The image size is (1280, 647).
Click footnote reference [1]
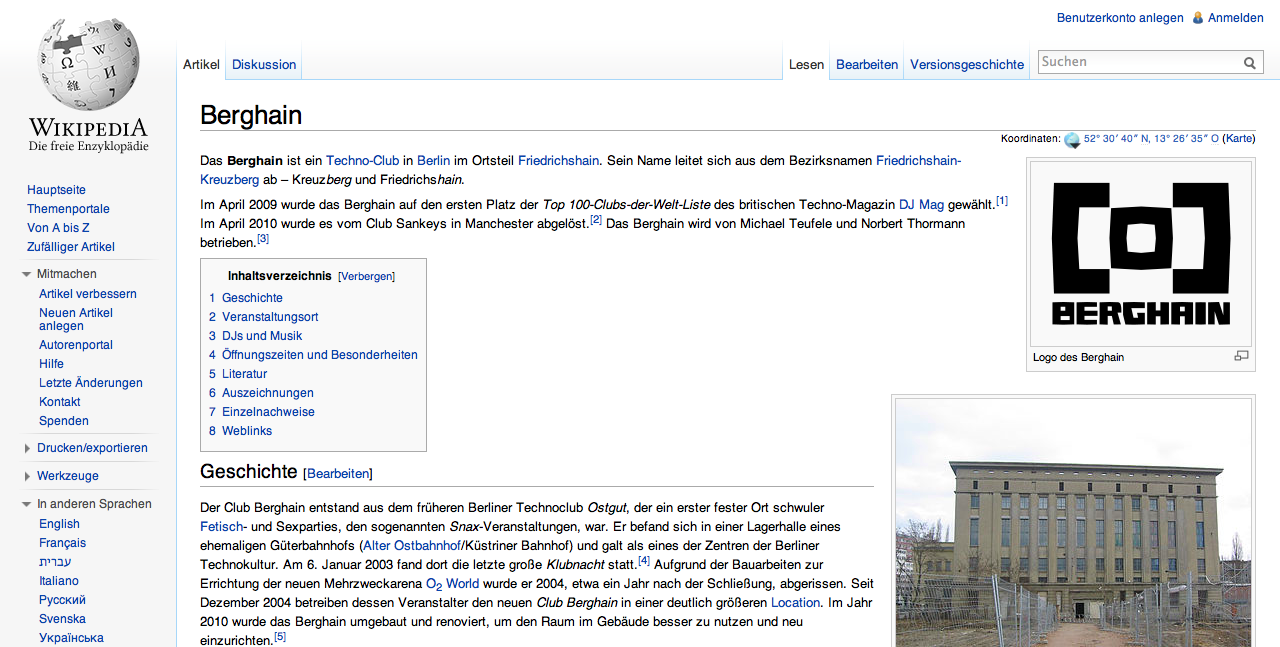coord(1002,200)
